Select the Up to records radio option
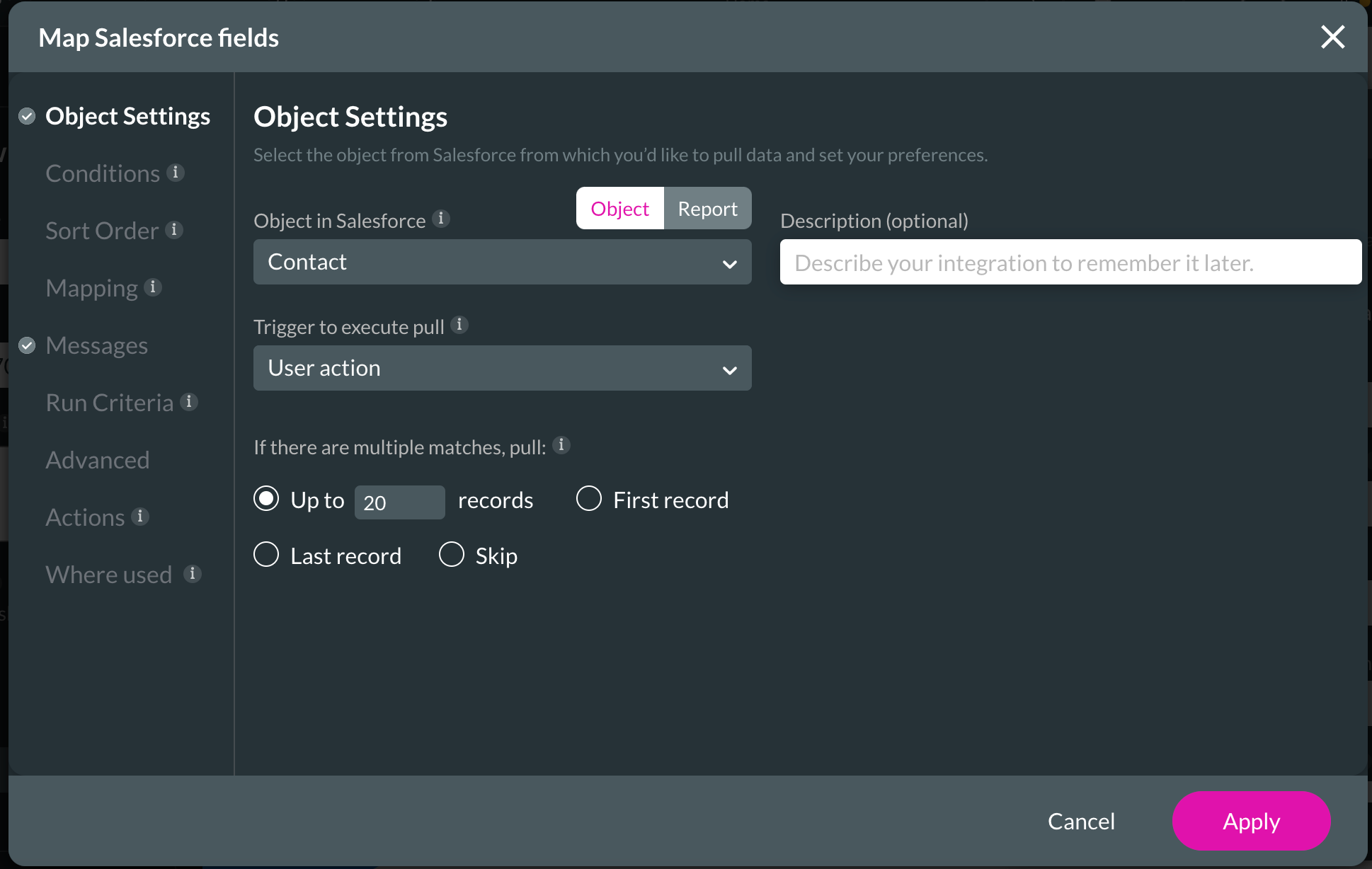This screenshot has width=1372, height=869. pyautogui.click(x=266, y=499)
